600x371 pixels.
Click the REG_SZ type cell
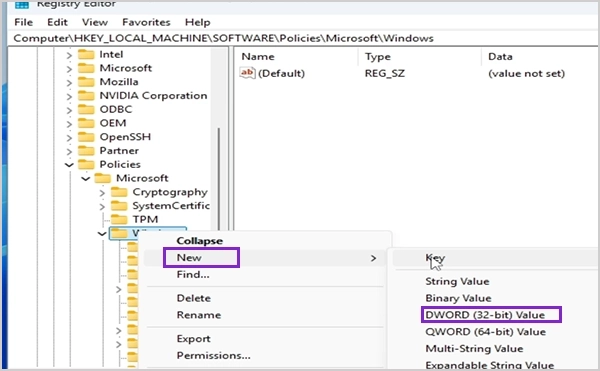[x=385, y=73]
